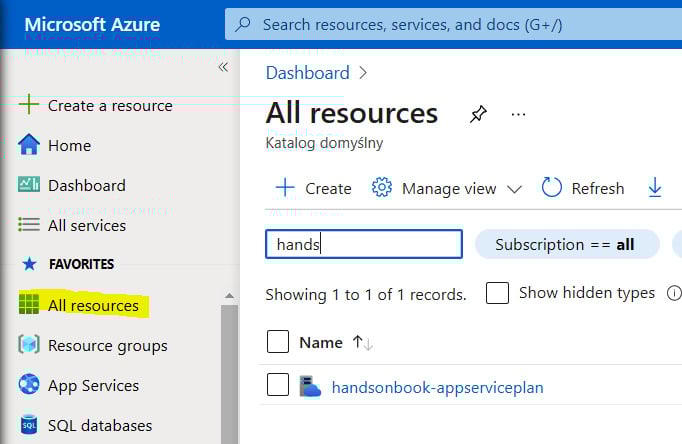
Task: Click the All services list icon
Action: point(29,224)
